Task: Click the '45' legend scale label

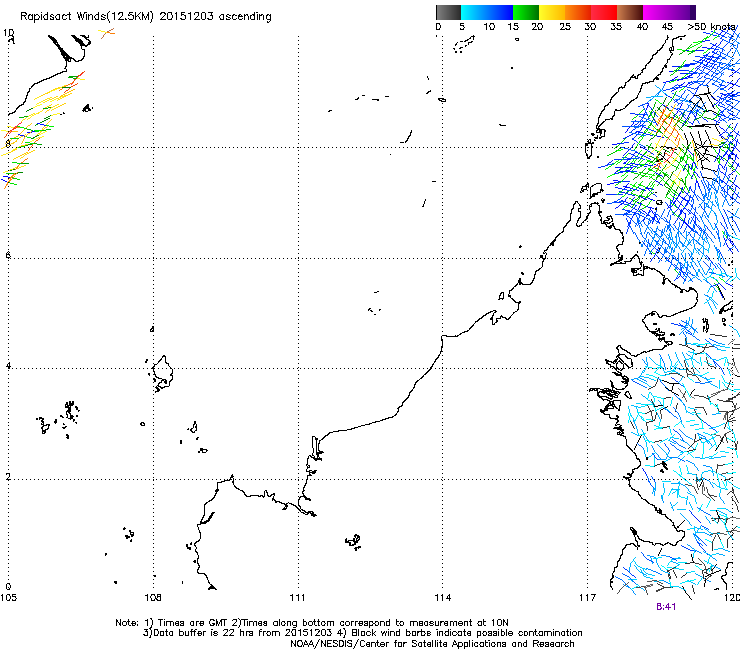Action: coord(667,27)
